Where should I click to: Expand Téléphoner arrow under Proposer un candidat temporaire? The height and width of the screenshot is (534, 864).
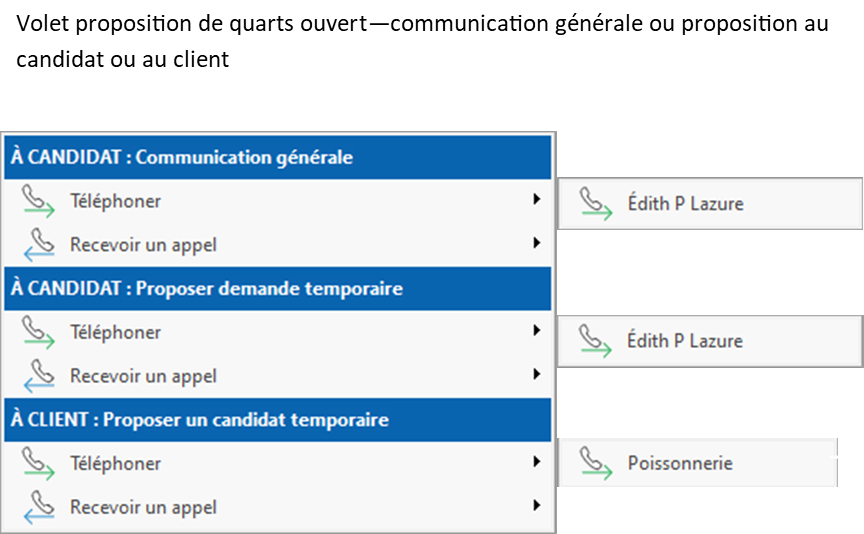537,462
